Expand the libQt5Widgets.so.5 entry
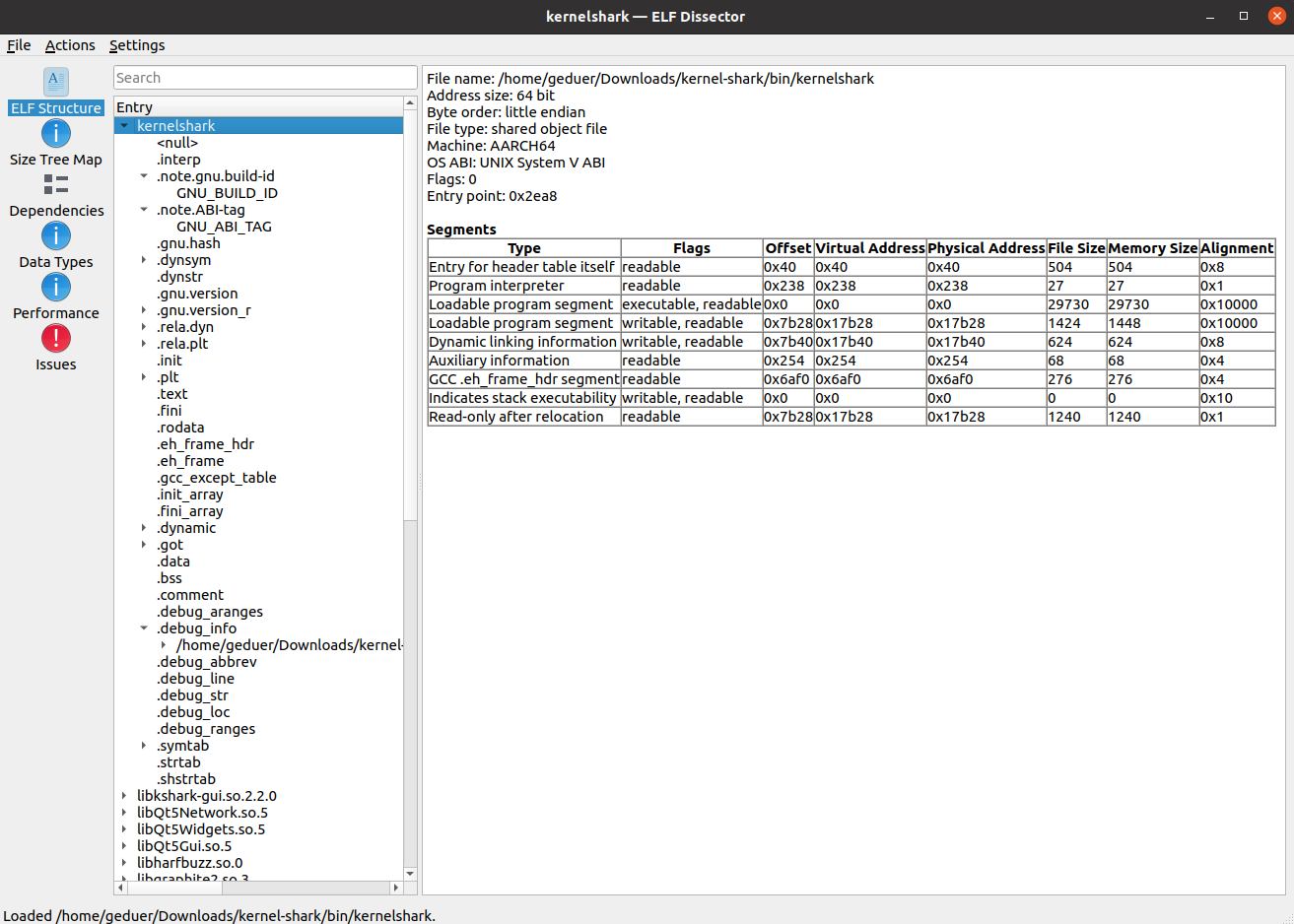This screenshot has width=1294, height=924. [x=124, y=829]
